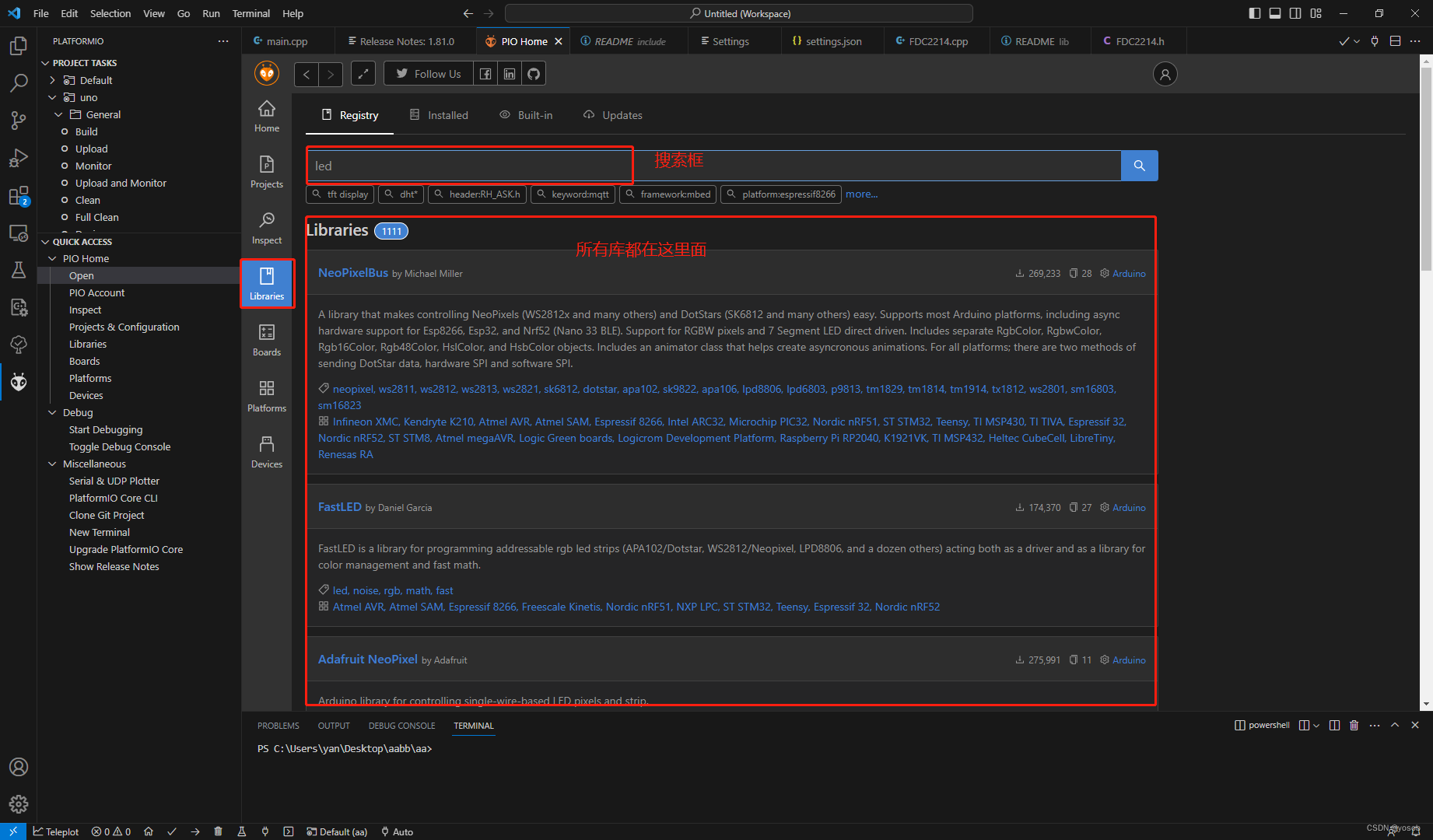
Task: Open Extensions view icon
Action: click(19, 195)
